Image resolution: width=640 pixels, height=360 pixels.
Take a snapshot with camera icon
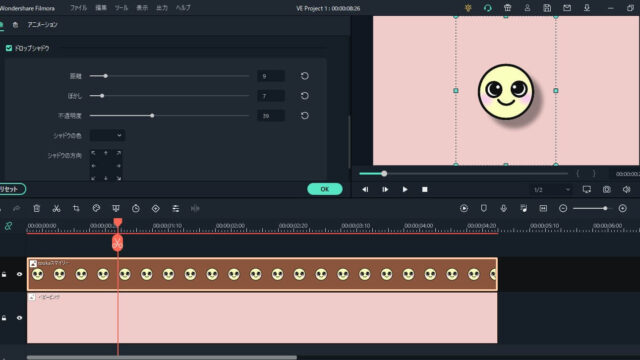[607, 189]
